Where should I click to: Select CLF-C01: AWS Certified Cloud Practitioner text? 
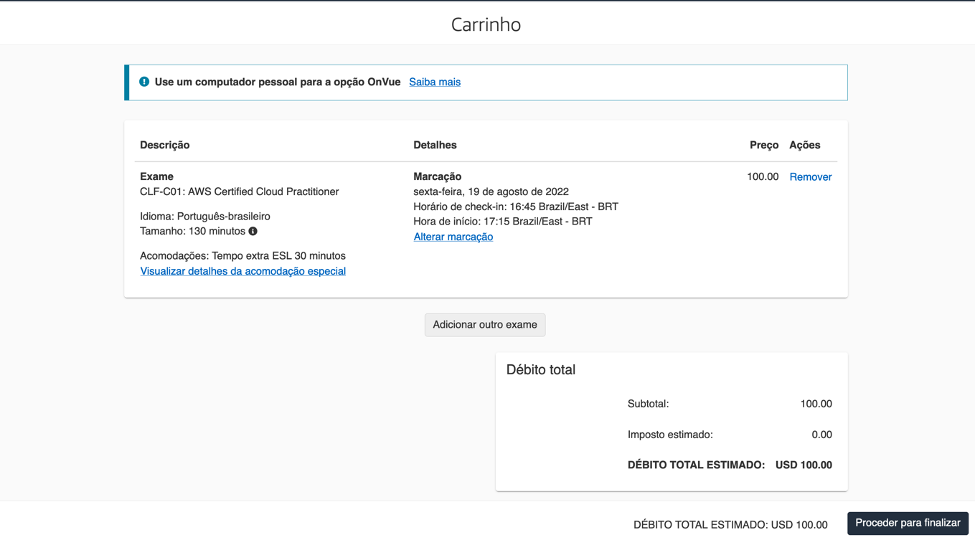point(239,191)
